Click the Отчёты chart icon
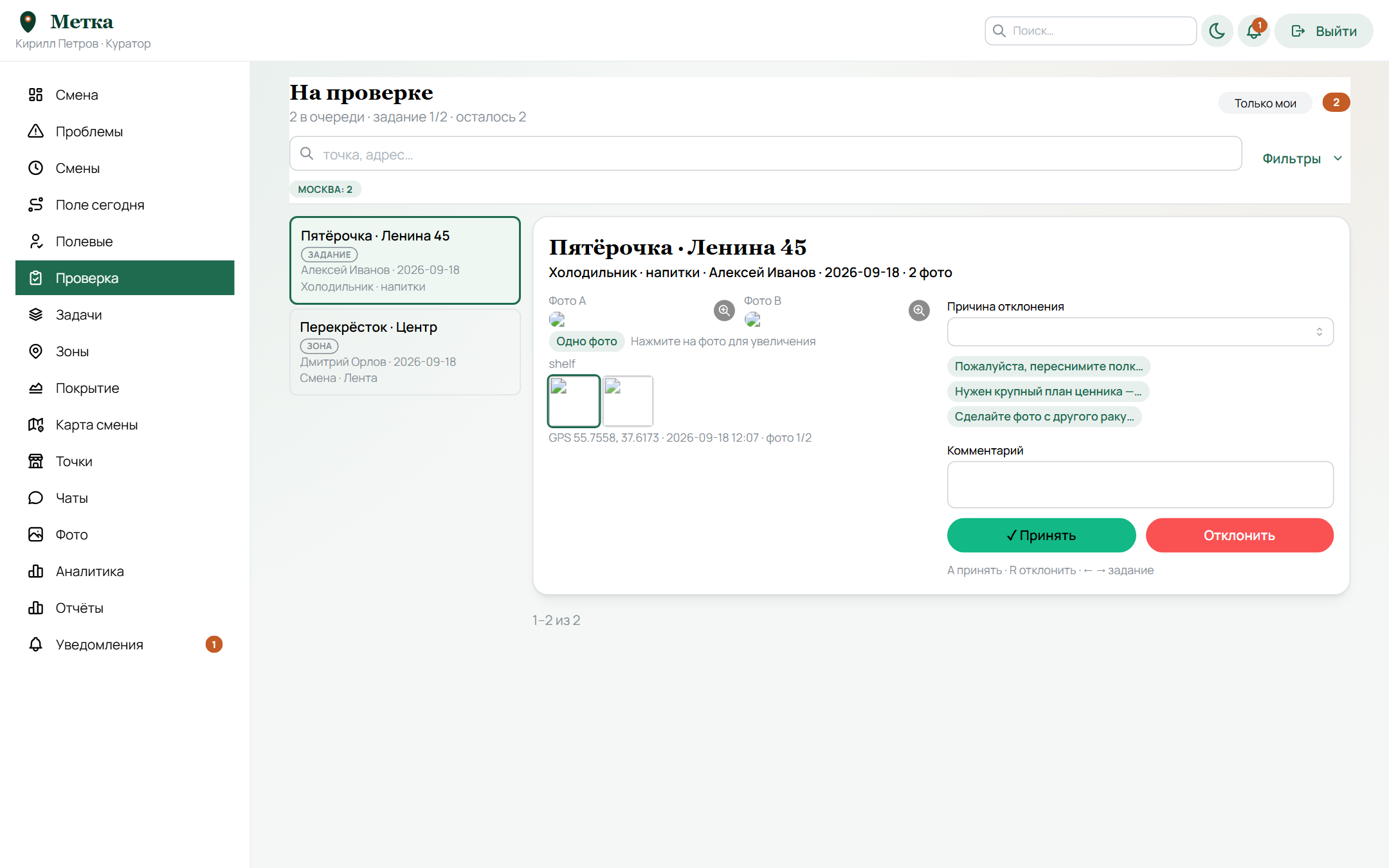Screen dimensions: 1389x868 [35, 608]
